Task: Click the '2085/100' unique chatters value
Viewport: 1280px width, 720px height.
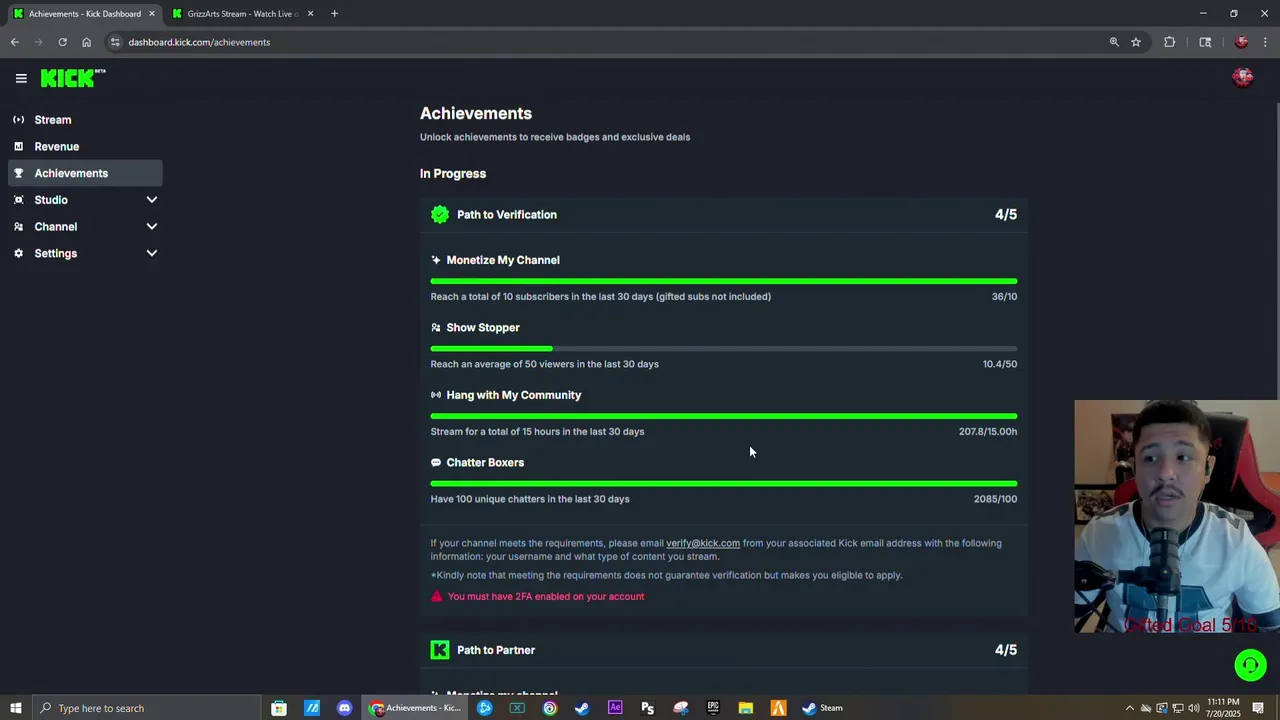Action: [x=995, y=499]
